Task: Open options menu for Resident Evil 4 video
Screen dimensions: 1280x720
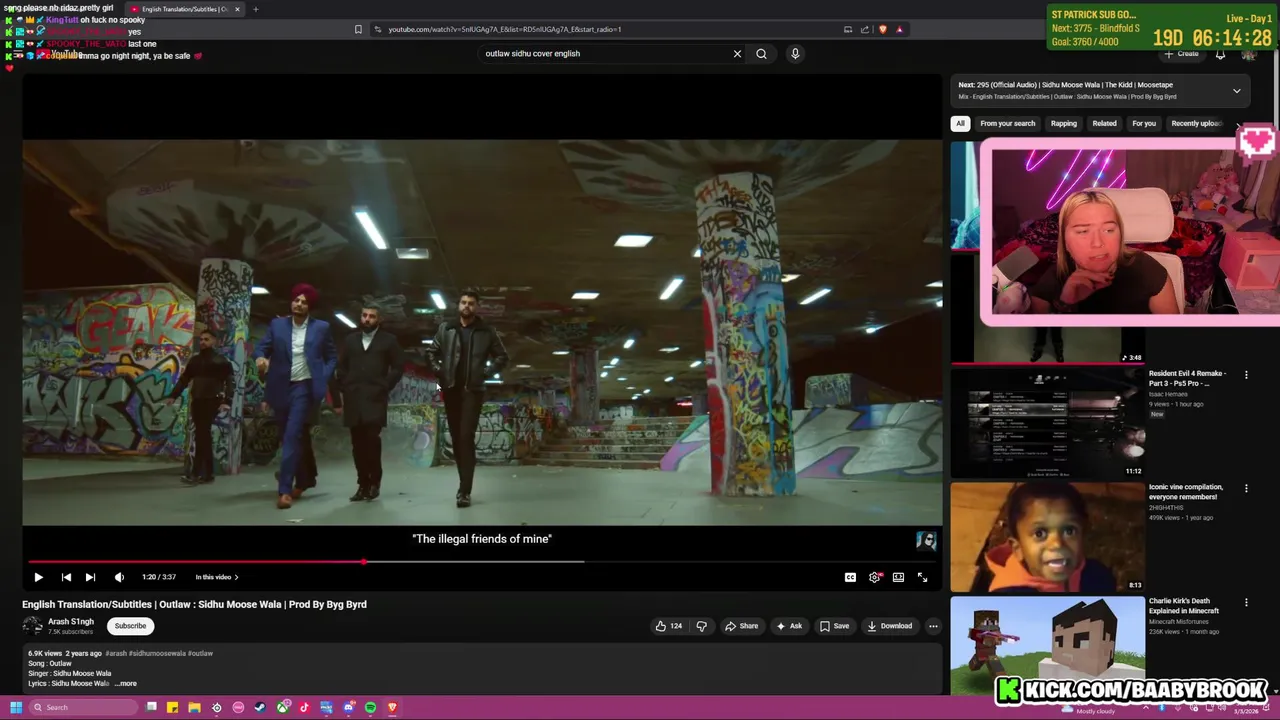Action: [1246, 375]
